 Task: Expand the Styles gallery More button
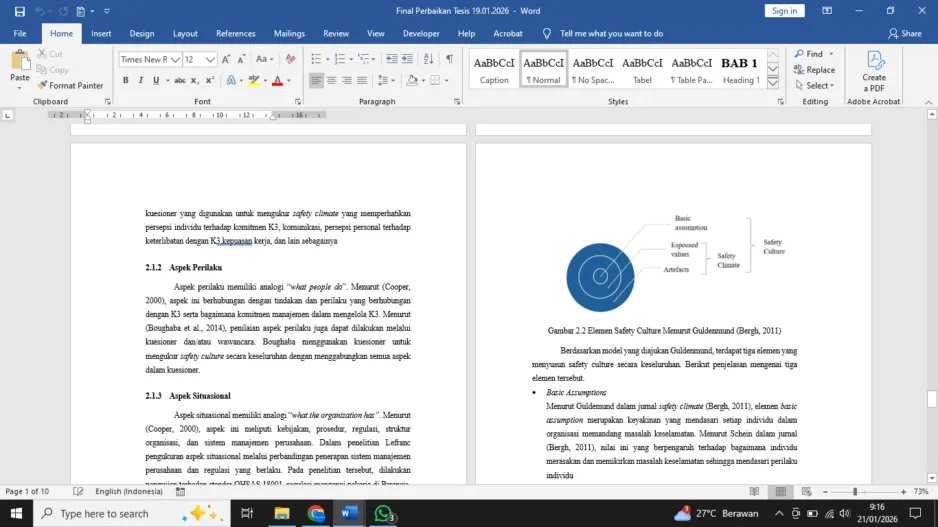pos(773,83)
